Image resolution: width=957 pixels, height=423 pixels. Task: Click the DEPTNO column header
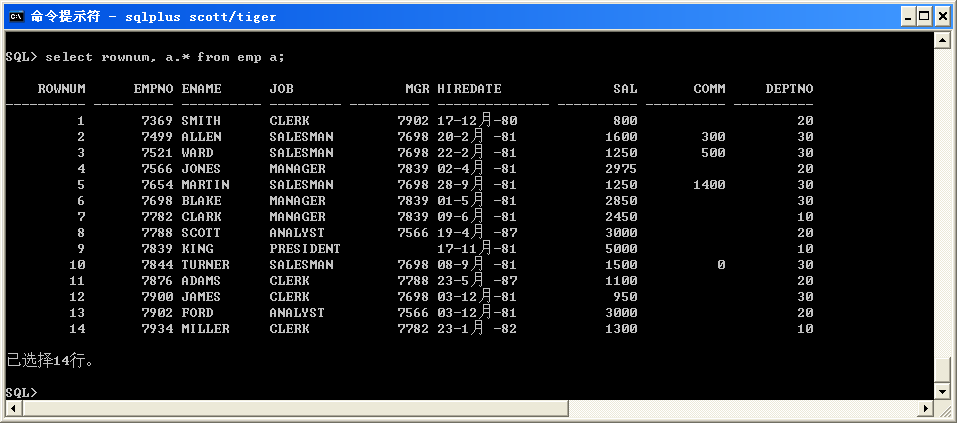pyautogui.click(x=789, y=89)
